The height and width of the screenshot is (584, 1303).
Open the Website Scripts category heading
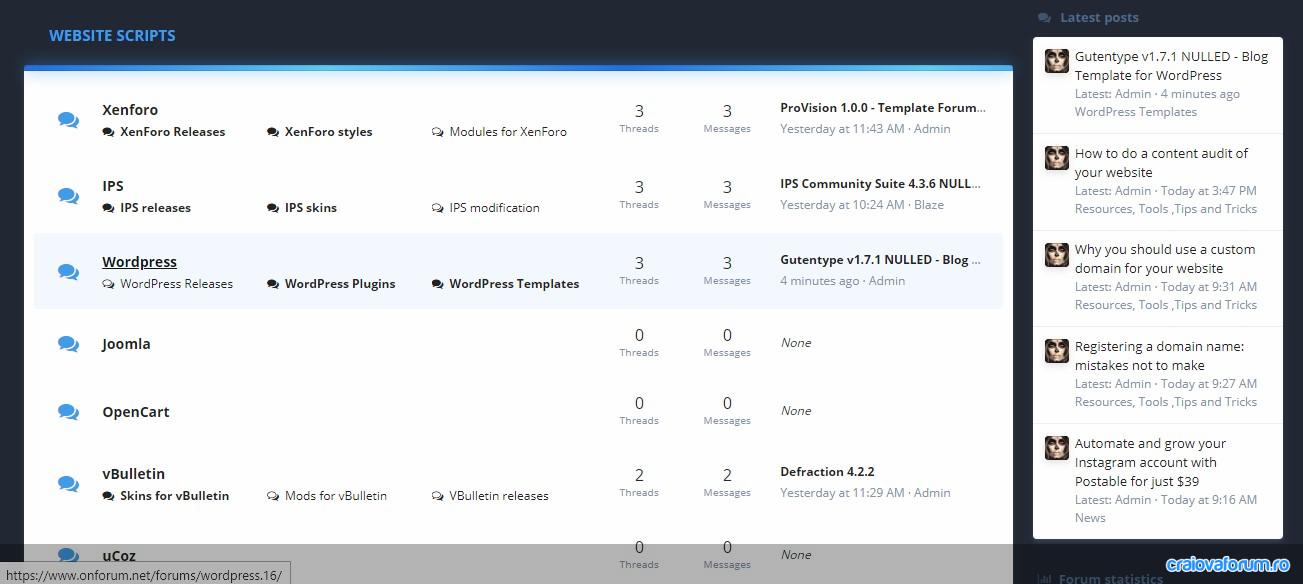click(x=112, y=36)
